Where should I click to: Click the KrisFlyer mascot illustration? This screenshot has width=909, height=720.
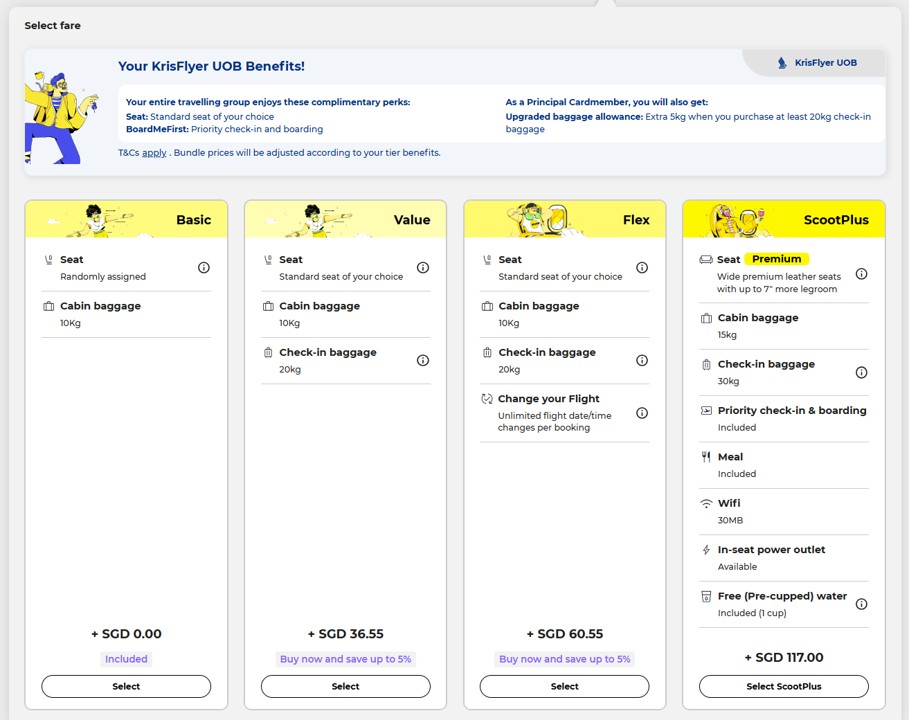(61, 115)
